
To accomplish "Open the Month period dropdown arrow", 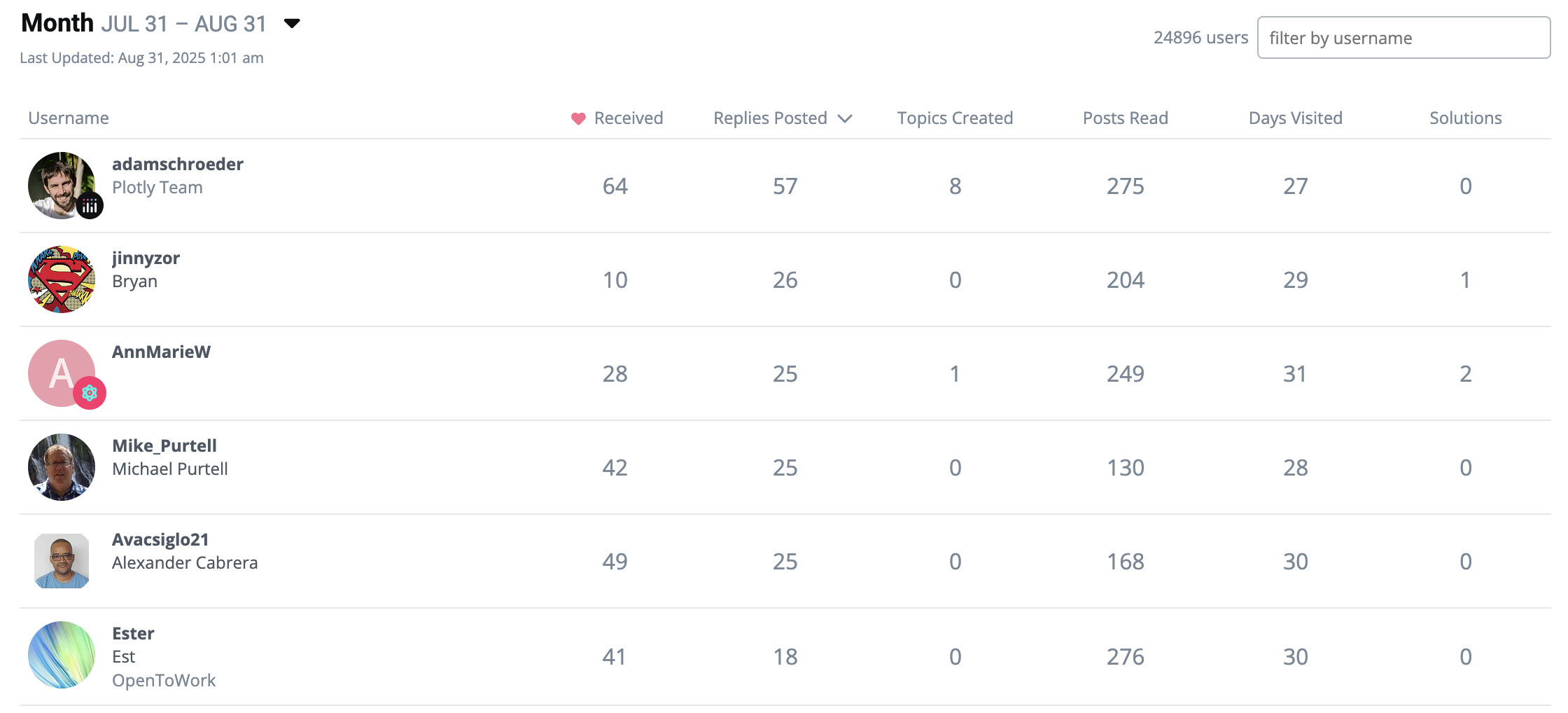I will pyautogui.click(x=292, y=24).
